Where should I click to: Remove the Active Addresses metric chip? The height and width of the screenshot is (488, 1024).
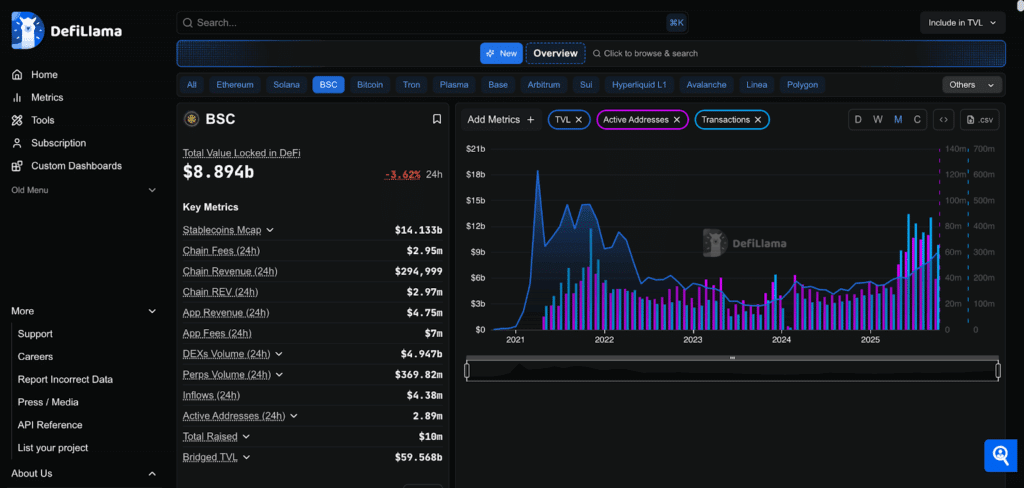coord(677,120)
